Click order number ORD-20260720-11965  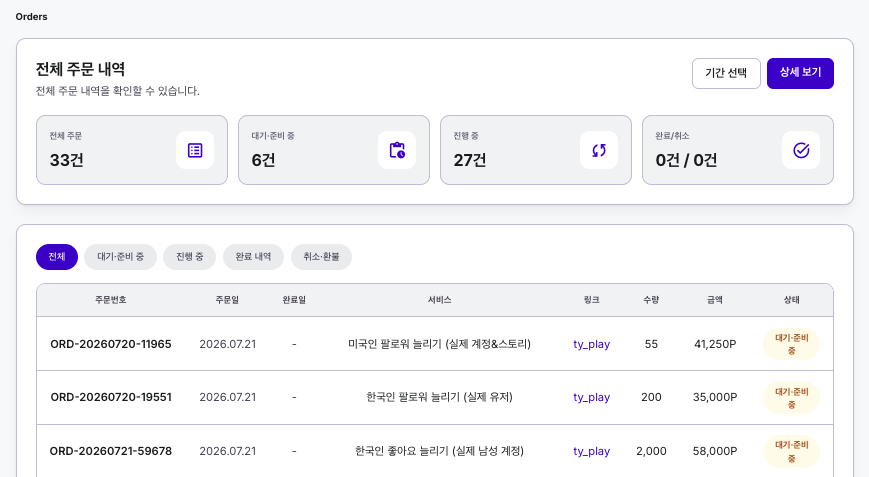111,344
